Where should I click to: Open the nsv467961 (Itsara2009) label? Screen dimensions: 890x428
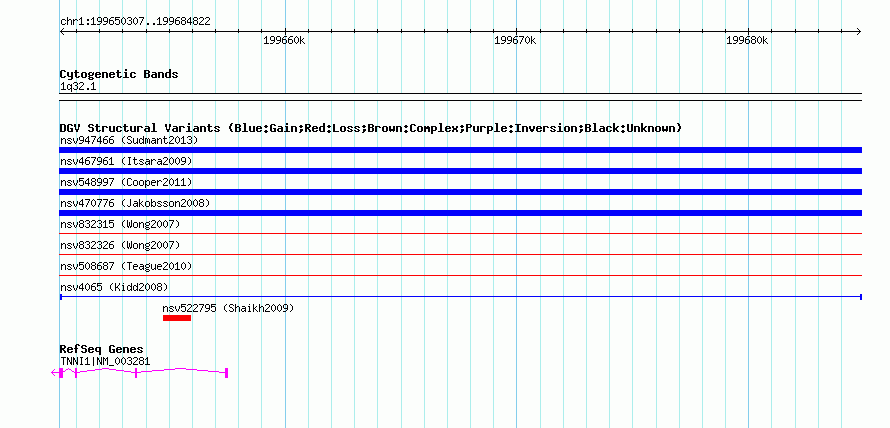point(126,161)
